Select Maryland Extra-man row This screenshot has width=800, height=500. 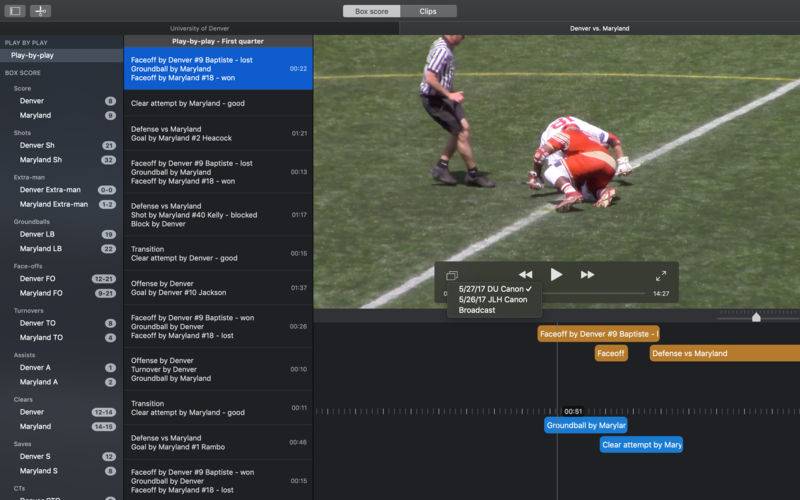pyautogui.click(x=61, y=204)
